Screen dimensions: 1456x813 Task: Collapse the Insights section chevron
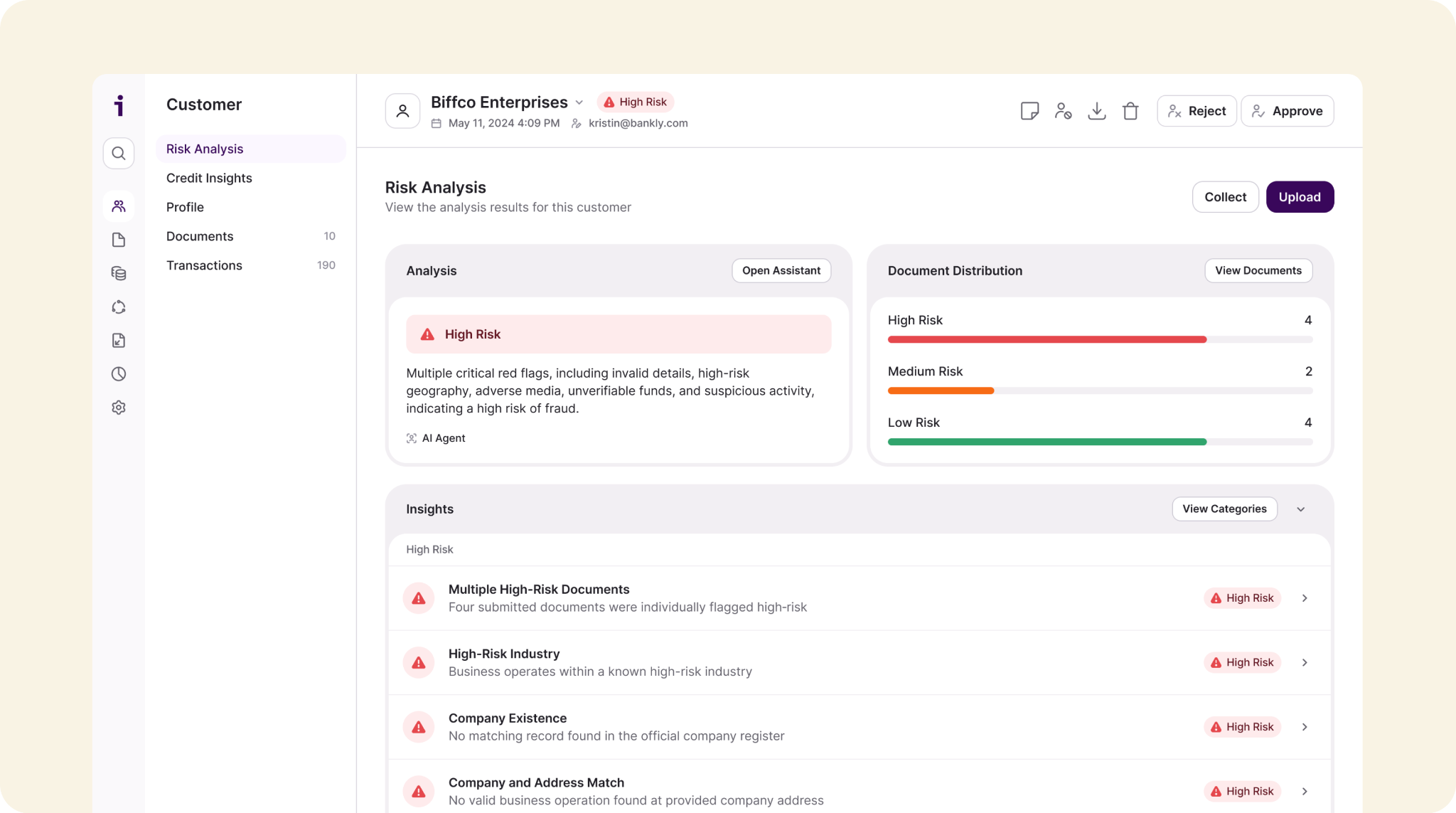point(1301,509)
